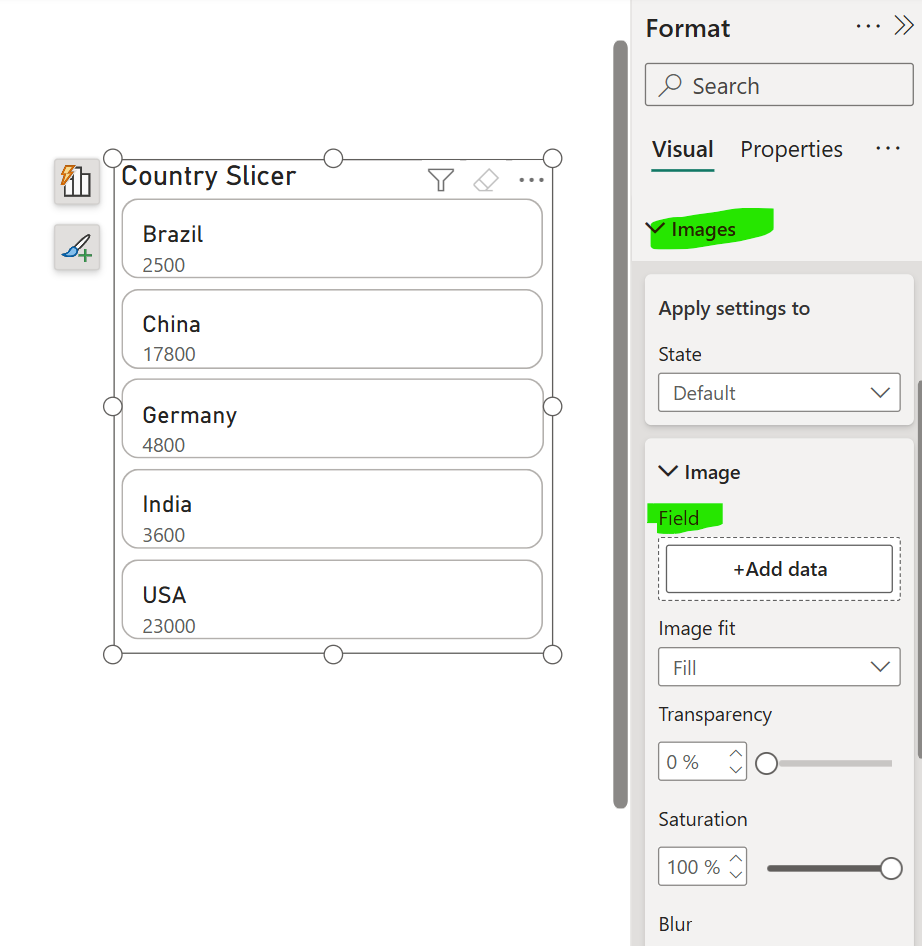
Task: Select Brazil in the Country Slicer
Action: pos(331,238)
